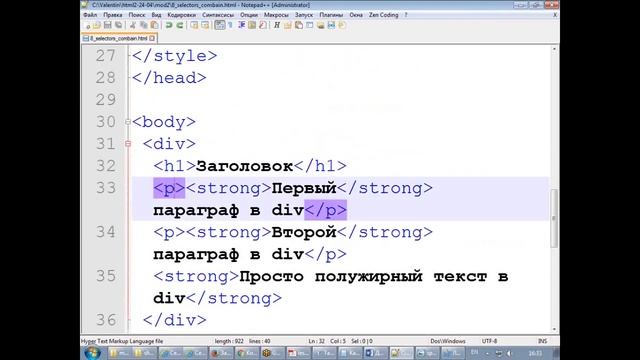
Task: Click the closing </div> tag on line 36
Action: tap(174, 320)
